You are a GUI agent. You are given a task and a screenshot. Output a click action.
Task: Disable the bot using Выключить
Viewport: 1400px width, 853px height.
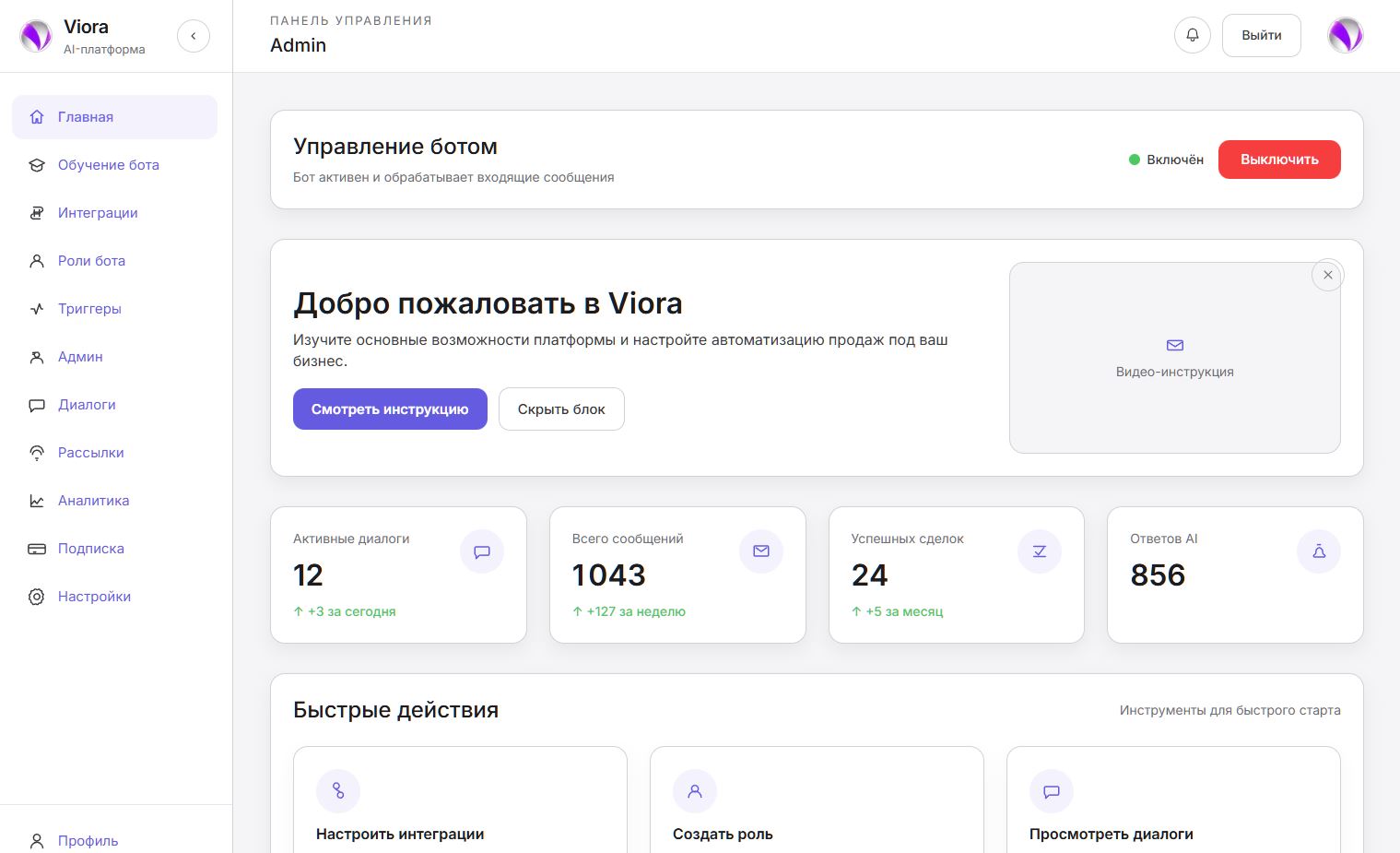pyautogui.click(x=1279, y=160)
